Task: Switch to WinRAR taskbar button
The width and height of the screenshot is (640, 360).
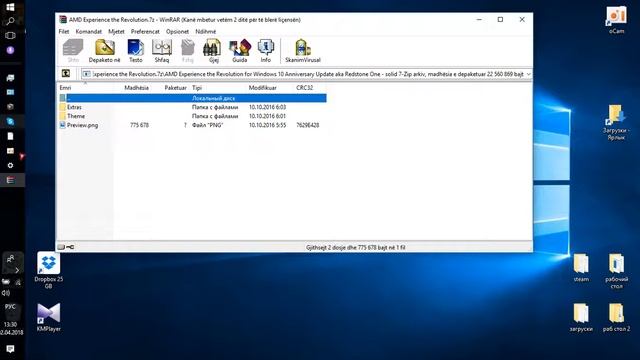Action: tap(11, 180)
